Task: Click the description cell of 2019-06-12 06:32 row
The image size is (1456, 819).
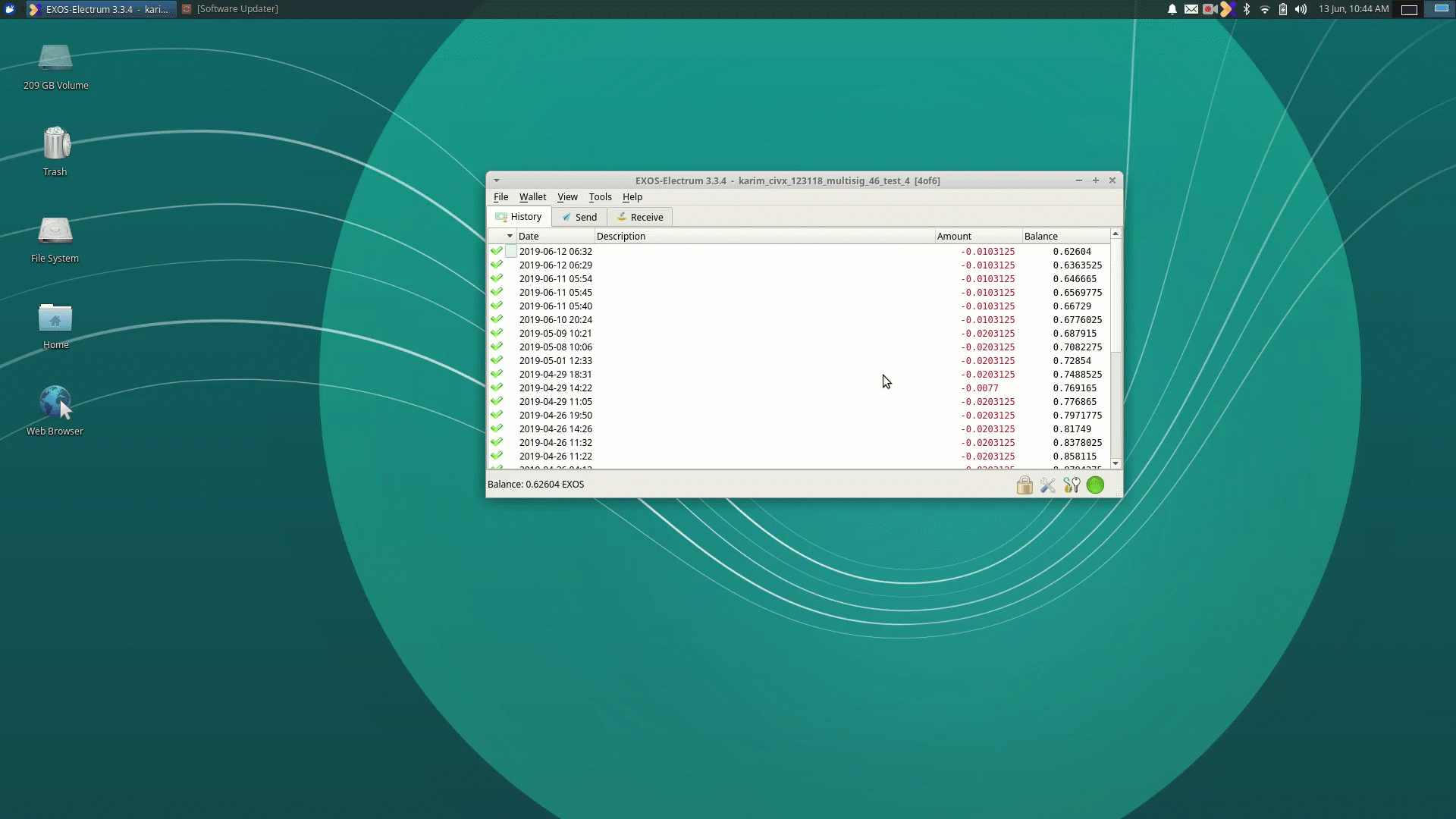Action: [764, 252]
